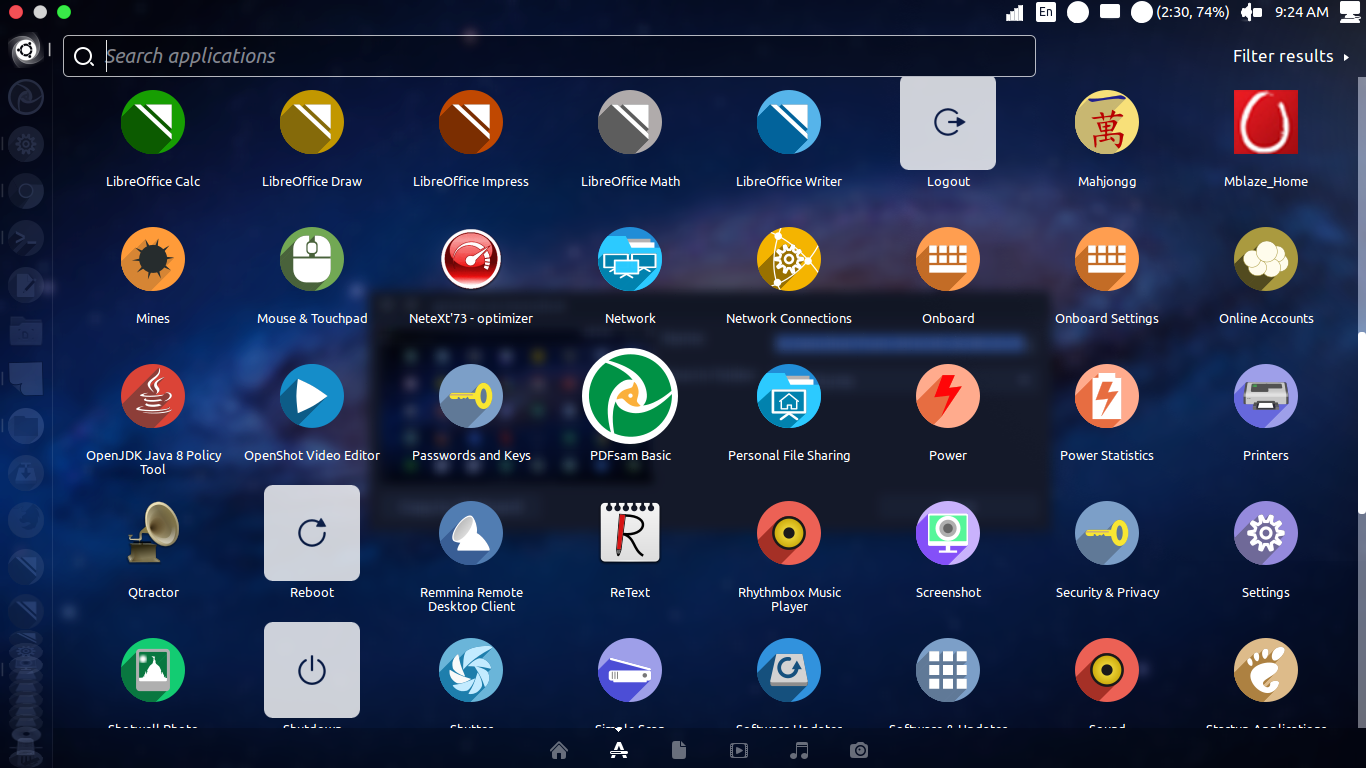Launch the Shutter screenshot app
Screen dimensions: 1366x768
pyautogui.click(x=471, y=670)
